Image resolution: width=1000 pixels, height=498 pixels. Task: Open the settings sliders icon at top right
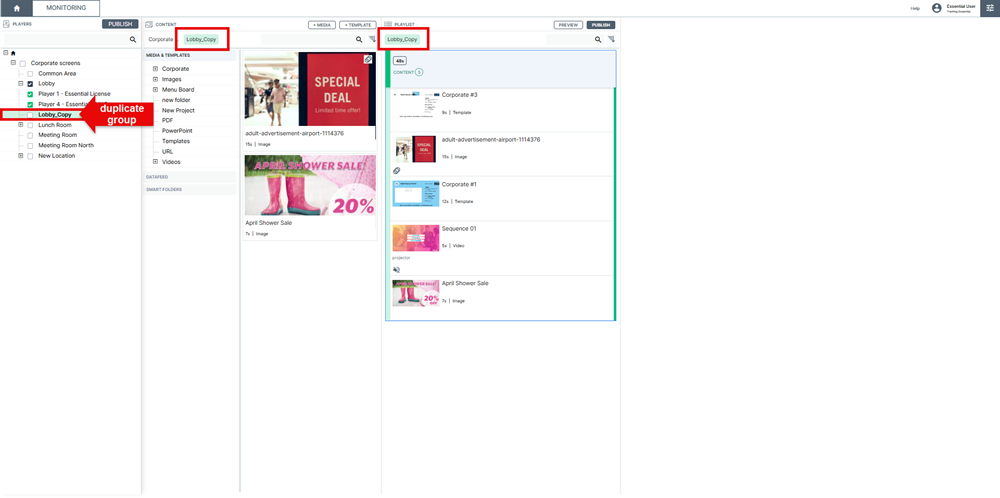(x=990, y=8)
